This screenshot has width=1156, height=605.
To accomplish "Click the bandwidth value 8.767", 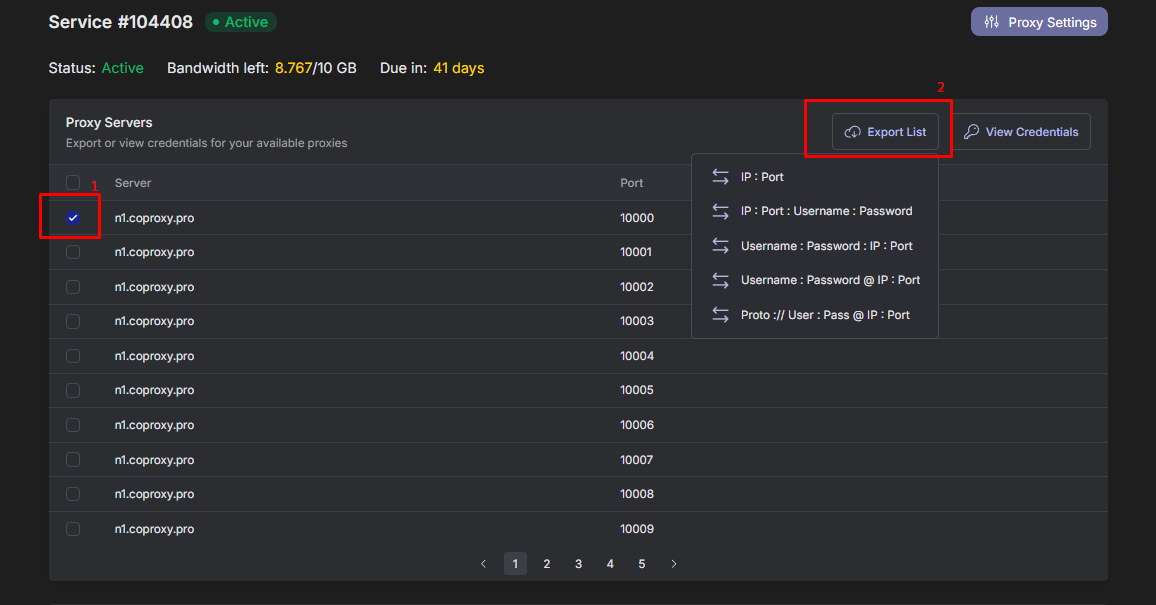I will [293, 68].
